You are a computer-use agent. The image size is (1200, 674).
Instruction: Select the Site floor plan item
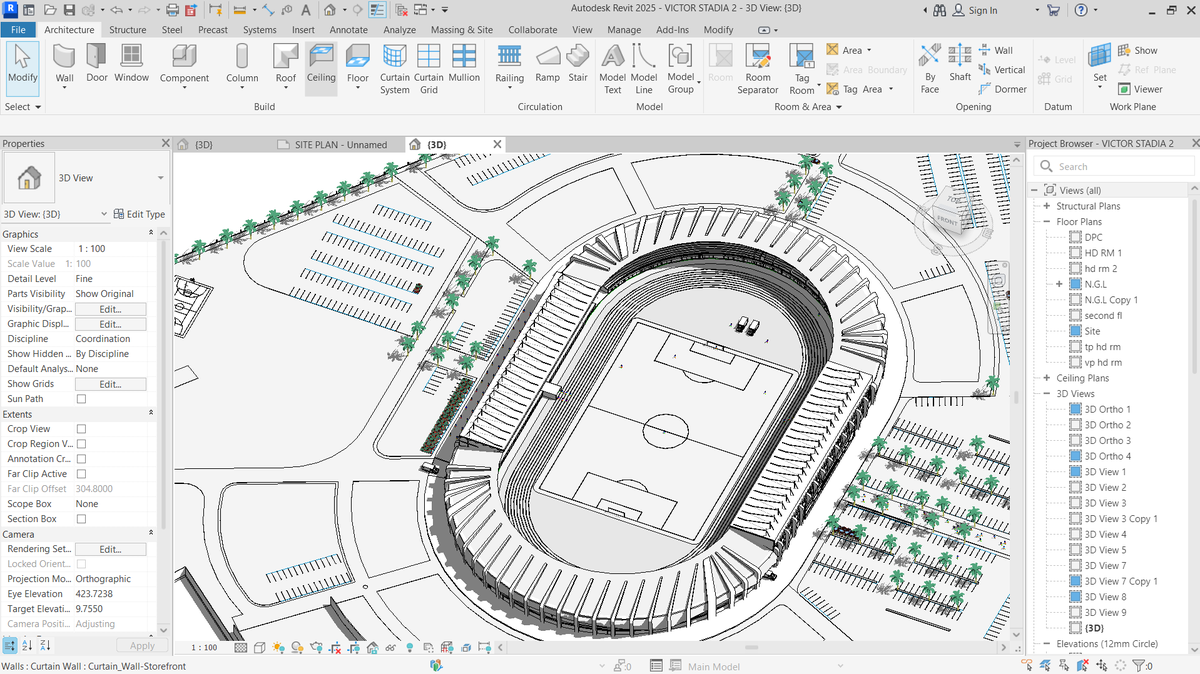[1092, 331]
